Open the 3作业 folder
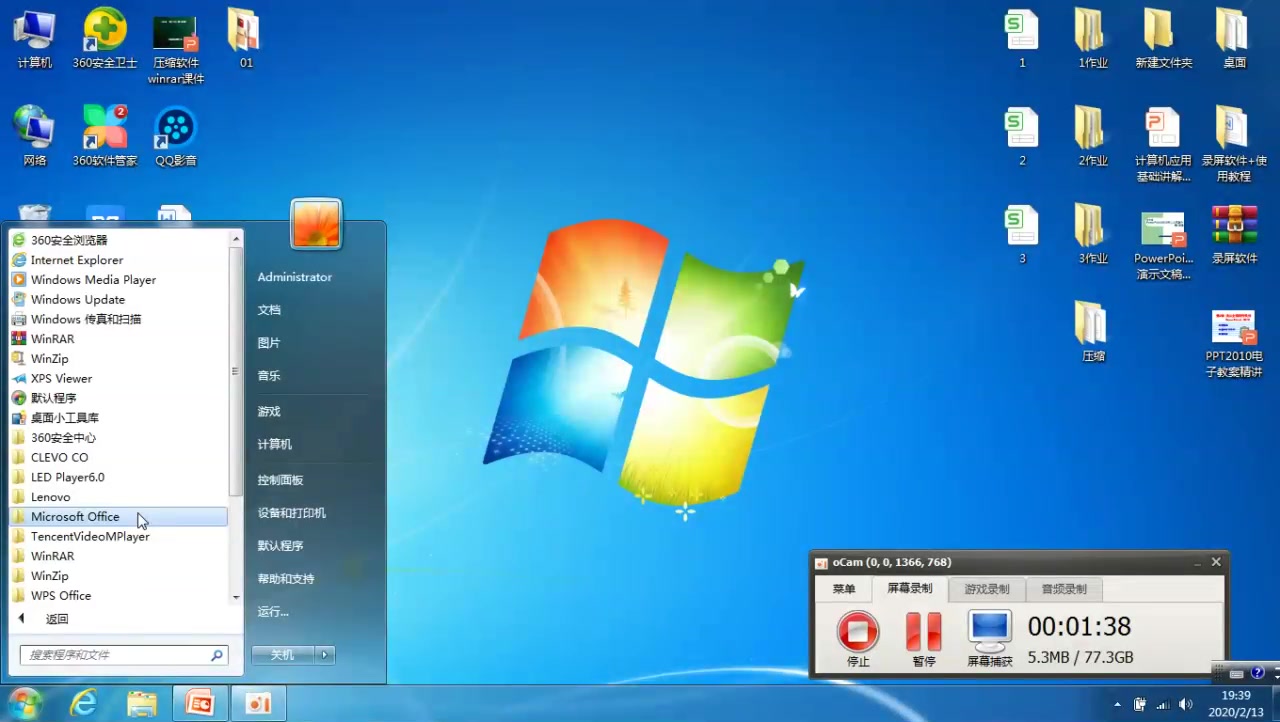This screenshot has width=1280, height=722. pos(1093,235)
